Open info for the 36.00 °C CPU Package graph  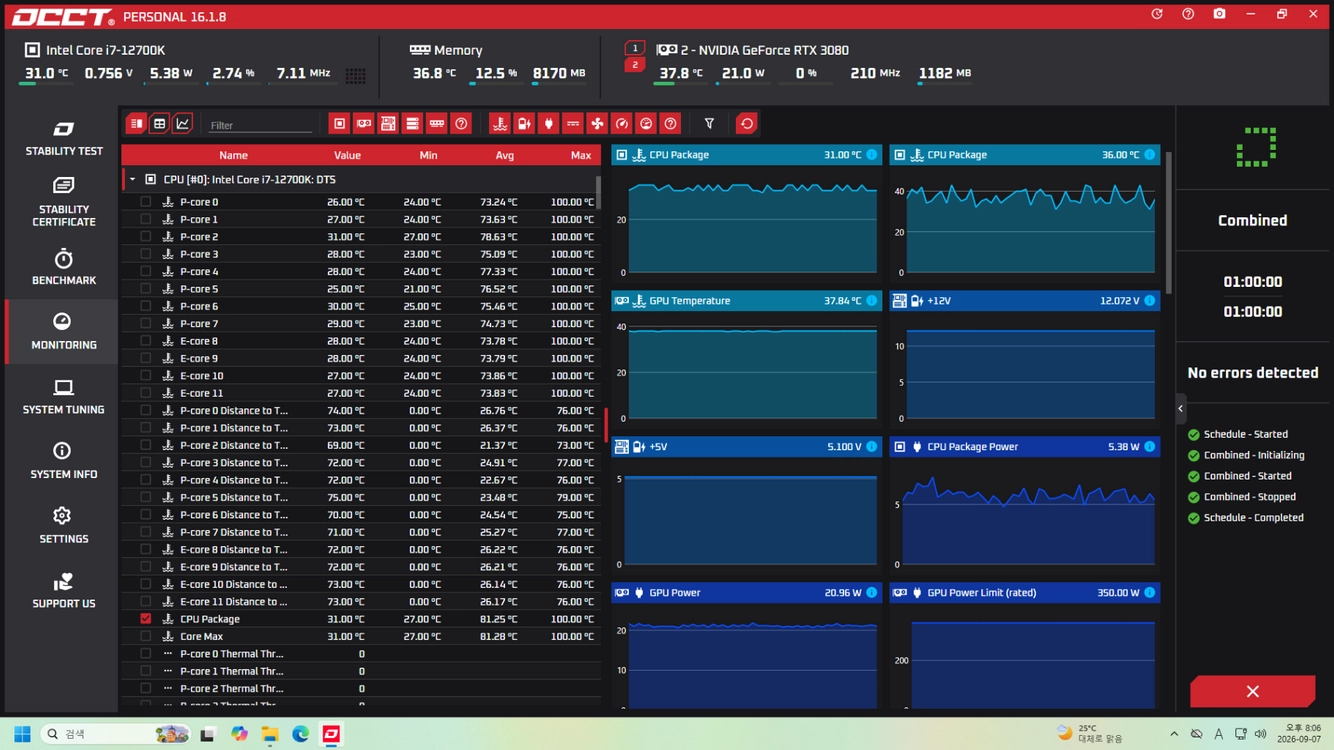[1149, 155]
